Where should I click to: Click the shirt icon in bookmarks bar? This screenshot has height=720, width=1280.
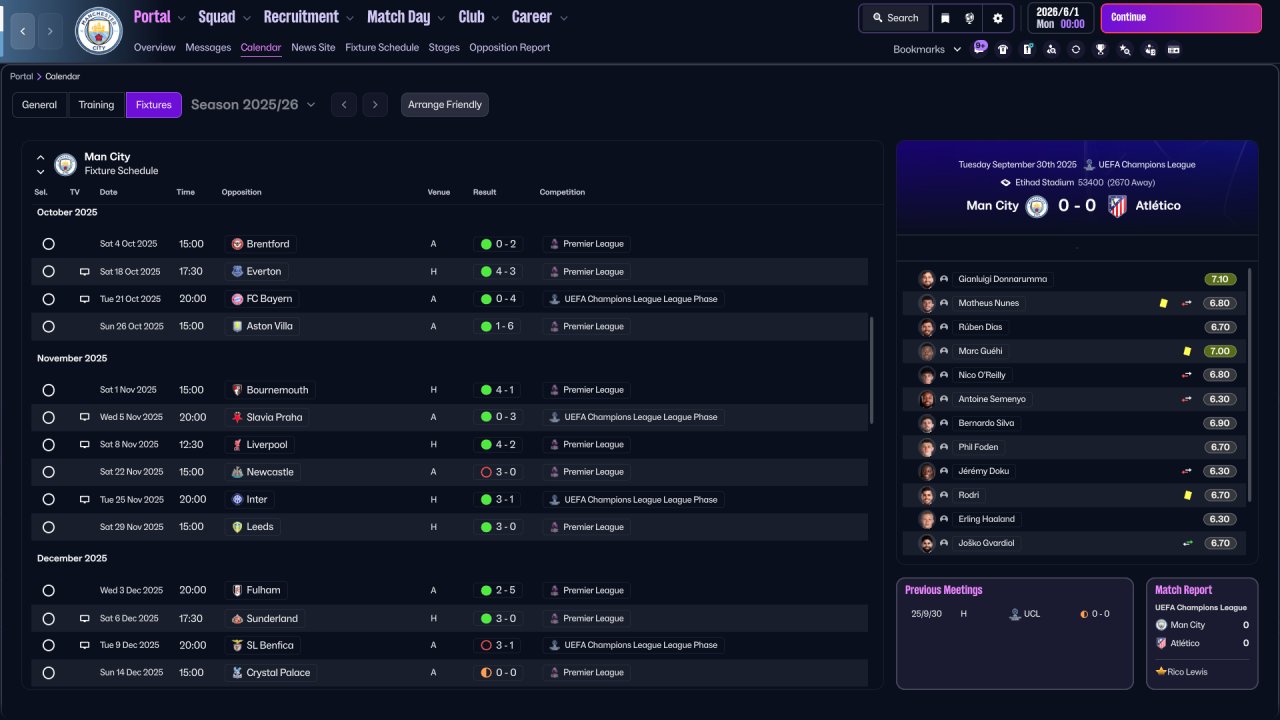click(1003, 49)
